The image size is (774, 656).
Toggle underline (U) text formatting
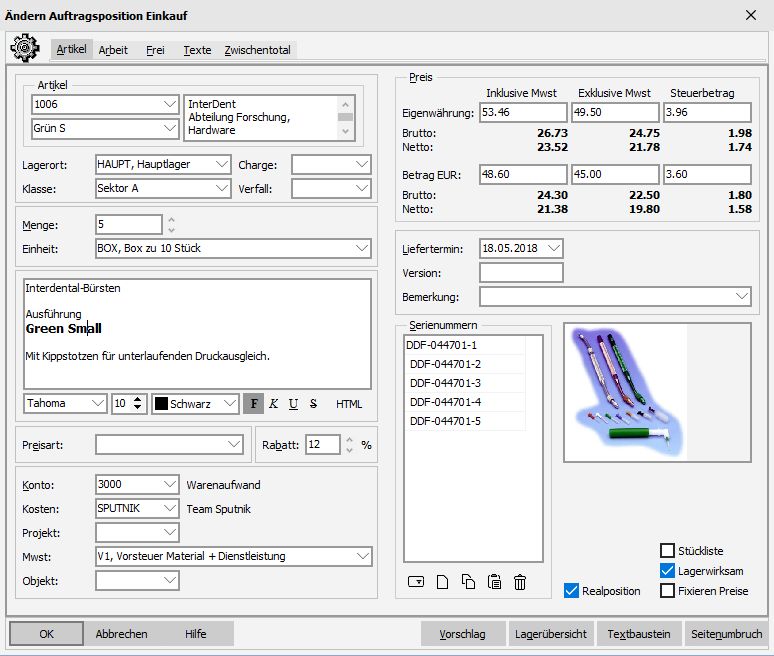pyautogui.click(x=293, y=404)
